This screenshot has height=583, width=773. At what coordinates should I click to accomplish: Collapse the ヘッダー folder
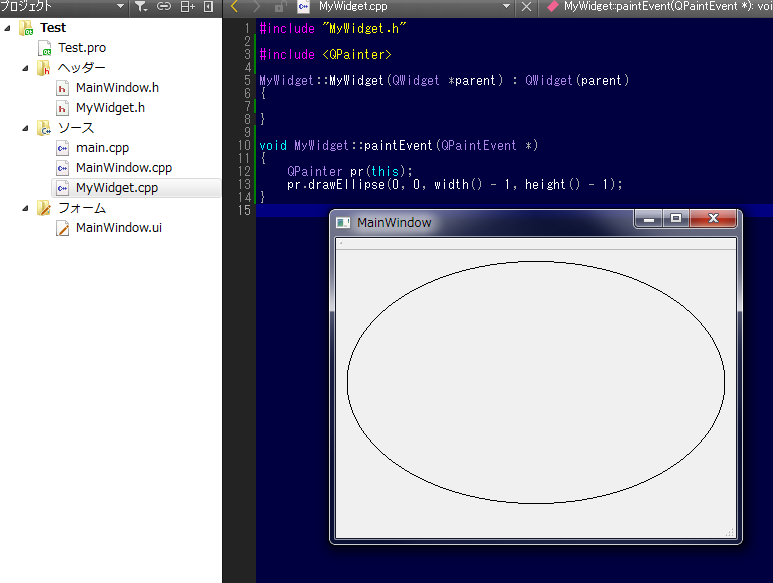coord(25,68)
